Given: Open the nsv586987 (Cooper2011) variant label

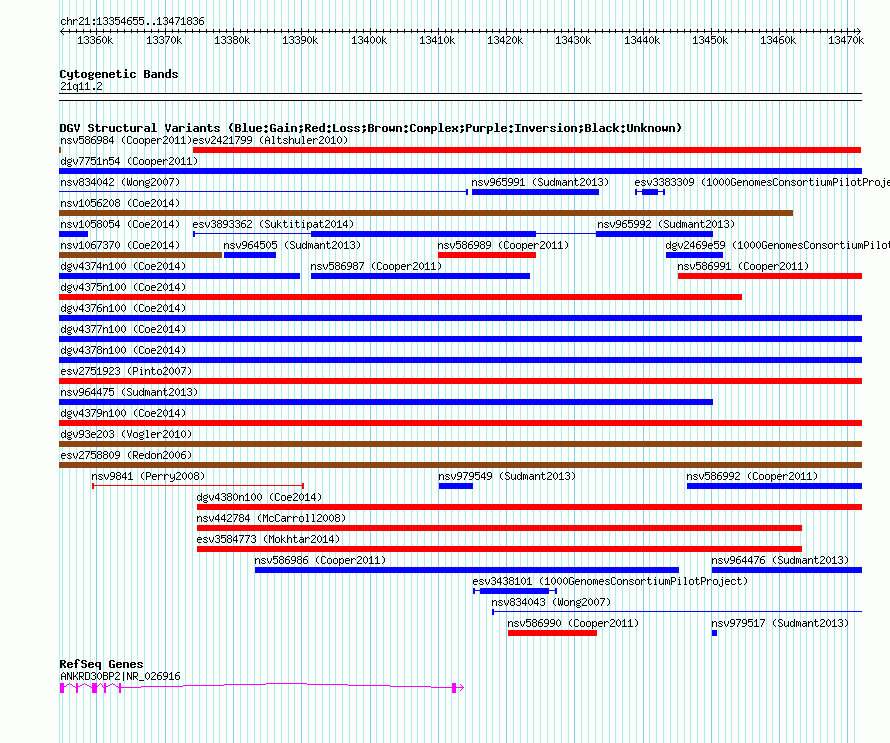Looking at the screenshot, I should click(x=376, y=266).
